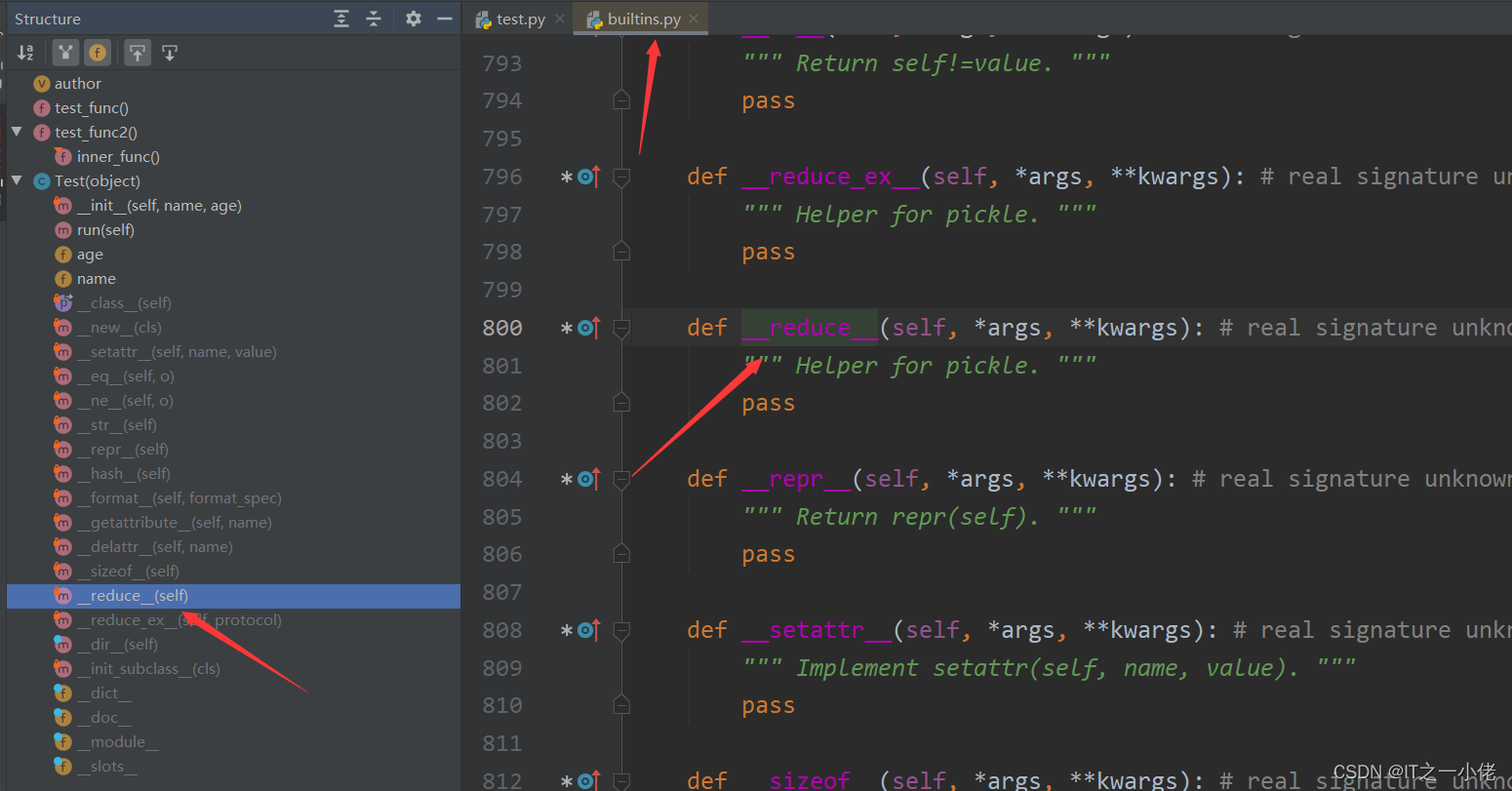Click the Always Select Opened Element icon
Screen dimensions: 1512x791
[x=138, y=52]
